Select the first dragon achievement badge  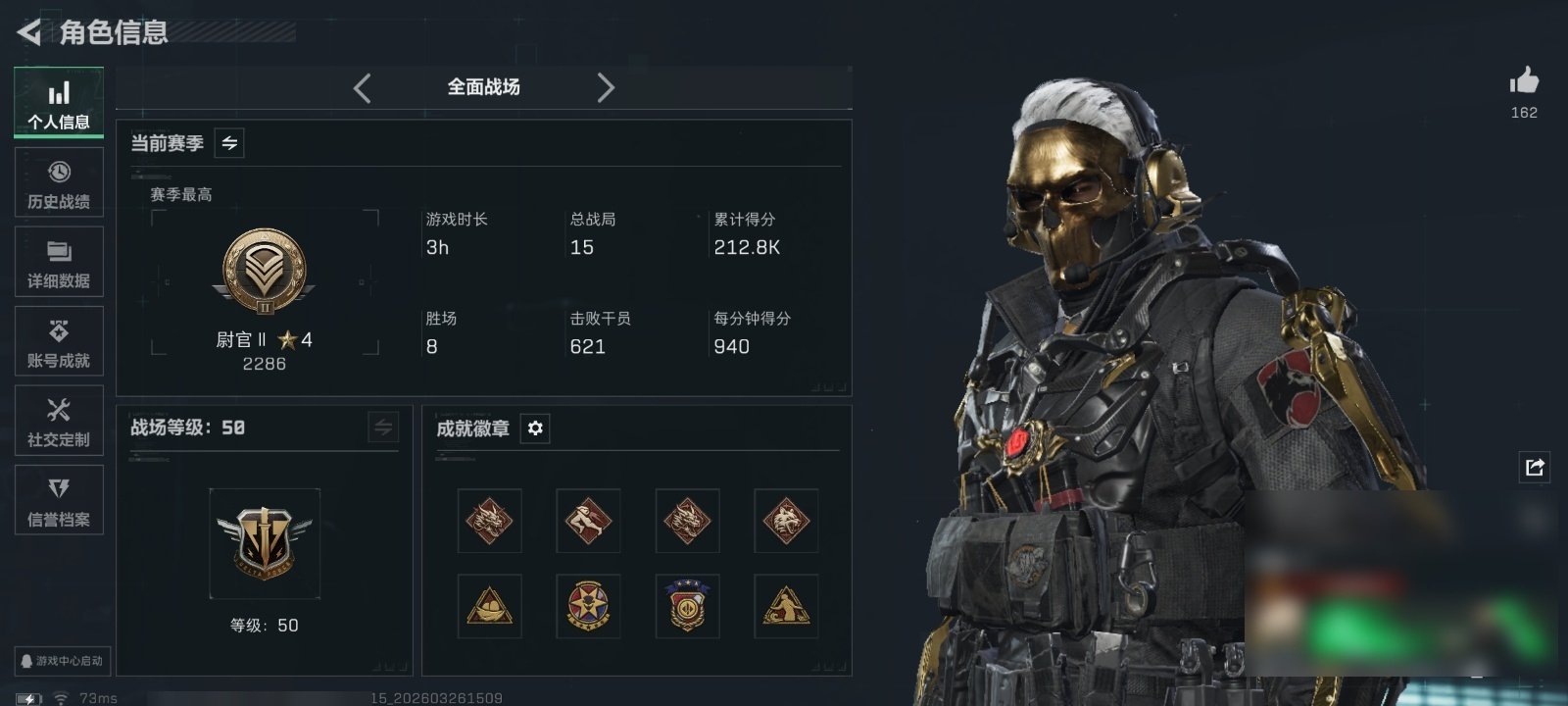click(490, 521)
